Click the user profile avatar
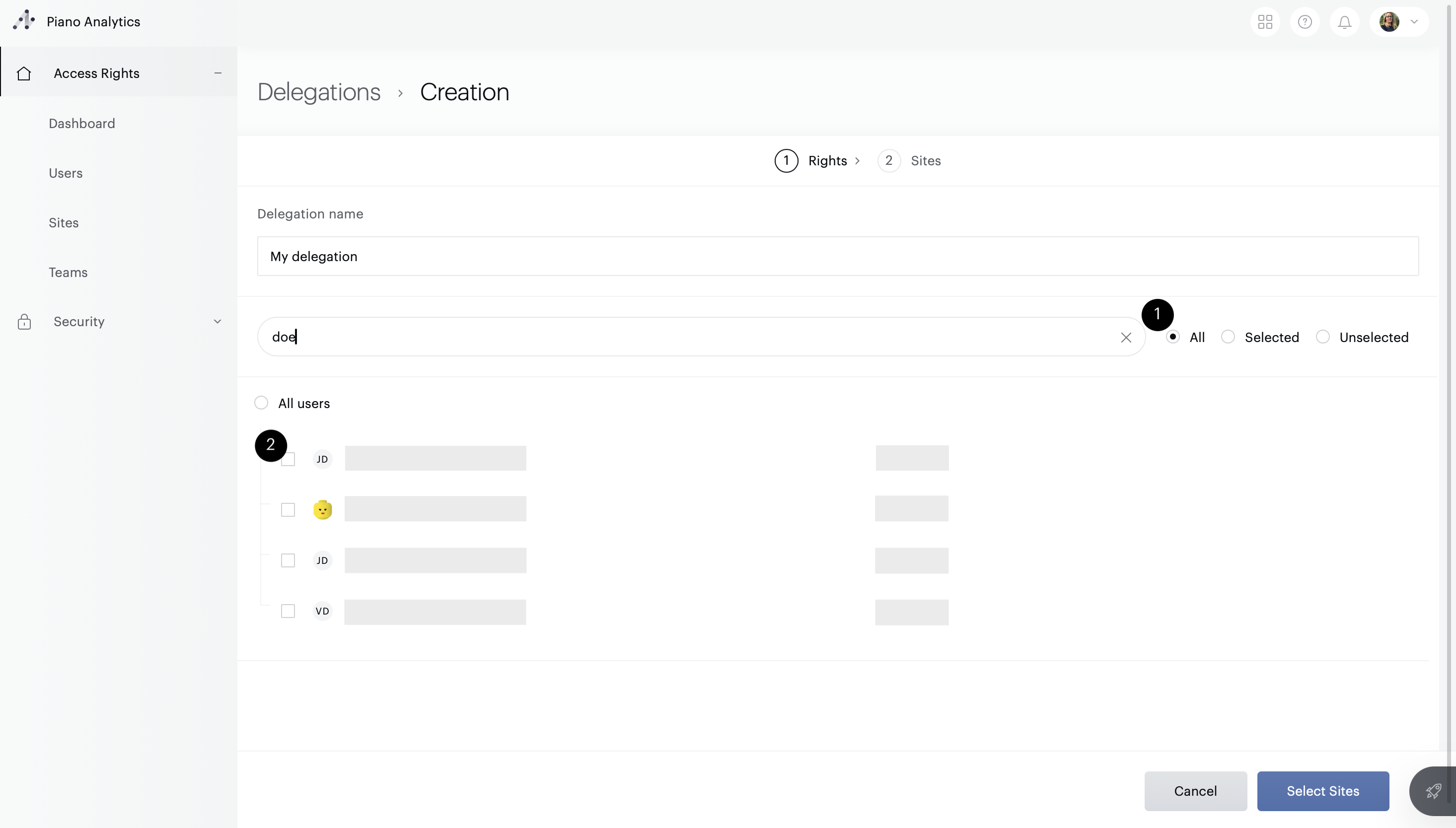The height and width of the screenshot is (828, 1456). click(1389, 22)
